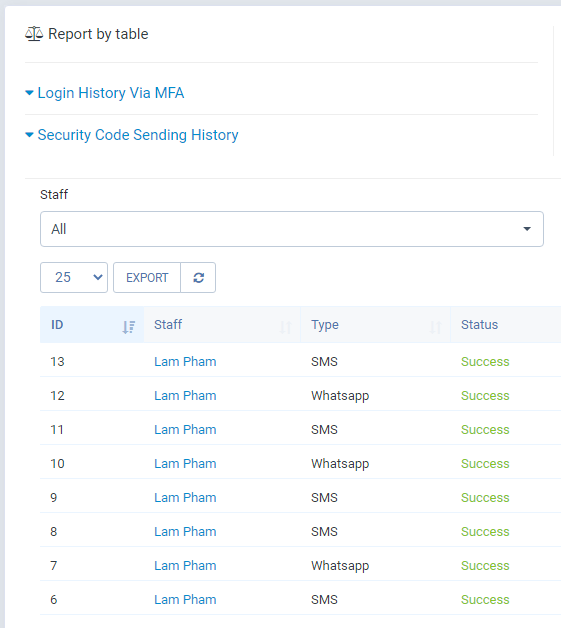
Task: Click the balance scale report icon
Action: (x=34, y=34)
